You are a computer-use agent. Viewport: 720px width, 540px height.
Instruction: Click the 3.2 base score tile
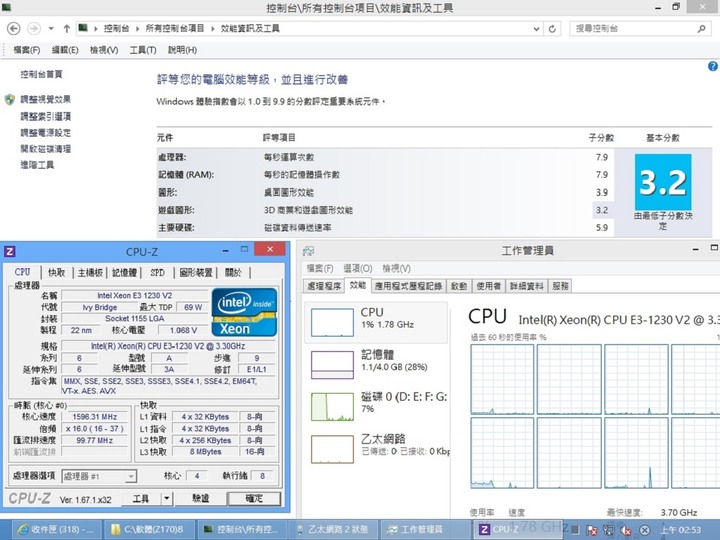[x=663, y=182]
